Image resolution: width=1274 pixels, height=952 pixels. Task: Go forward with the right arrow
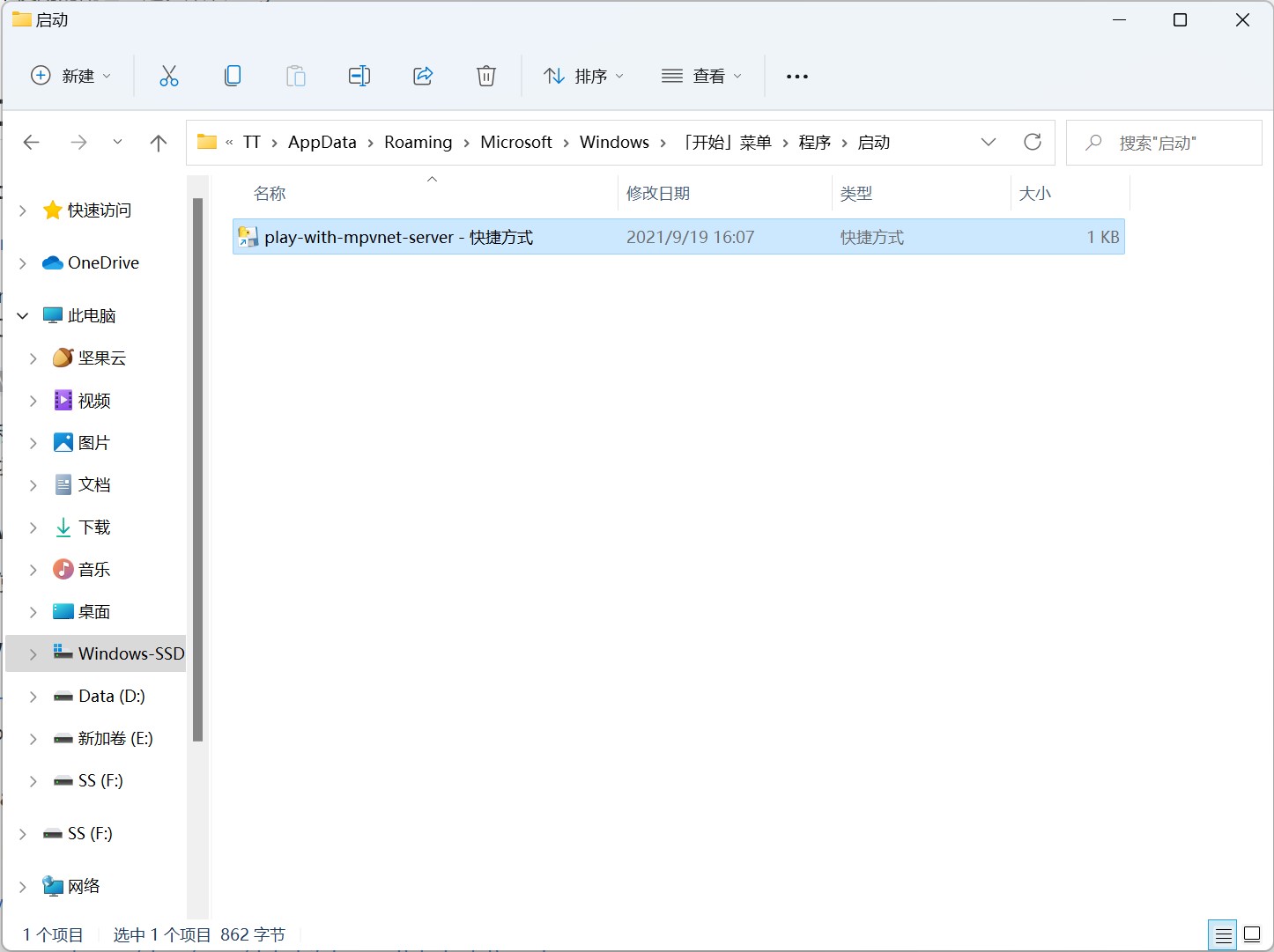coord(78,142)
